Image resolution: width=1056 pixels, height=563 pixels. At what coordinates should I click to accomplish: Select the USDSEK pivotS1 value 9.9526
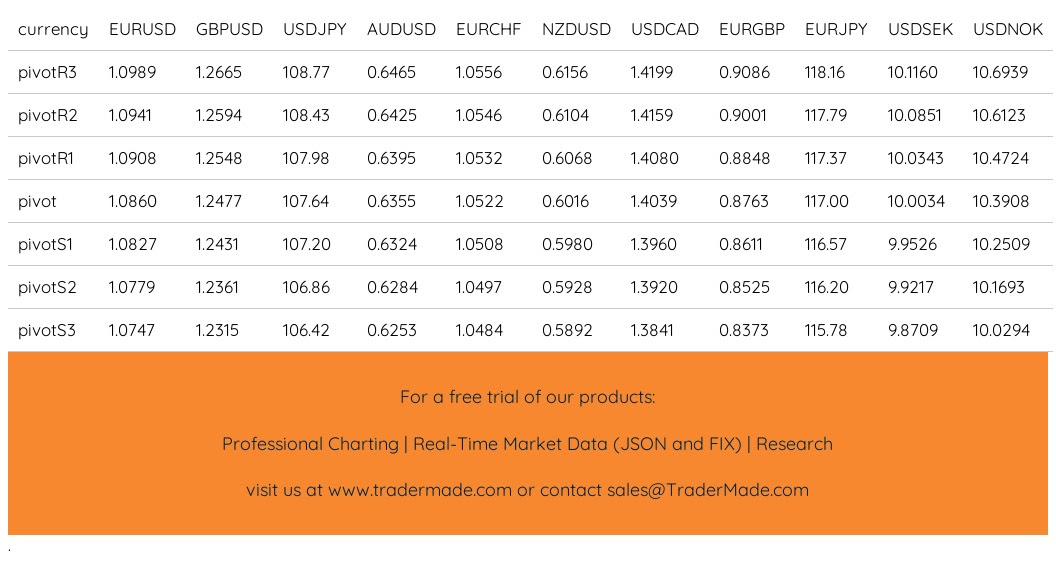click(912, 245)
